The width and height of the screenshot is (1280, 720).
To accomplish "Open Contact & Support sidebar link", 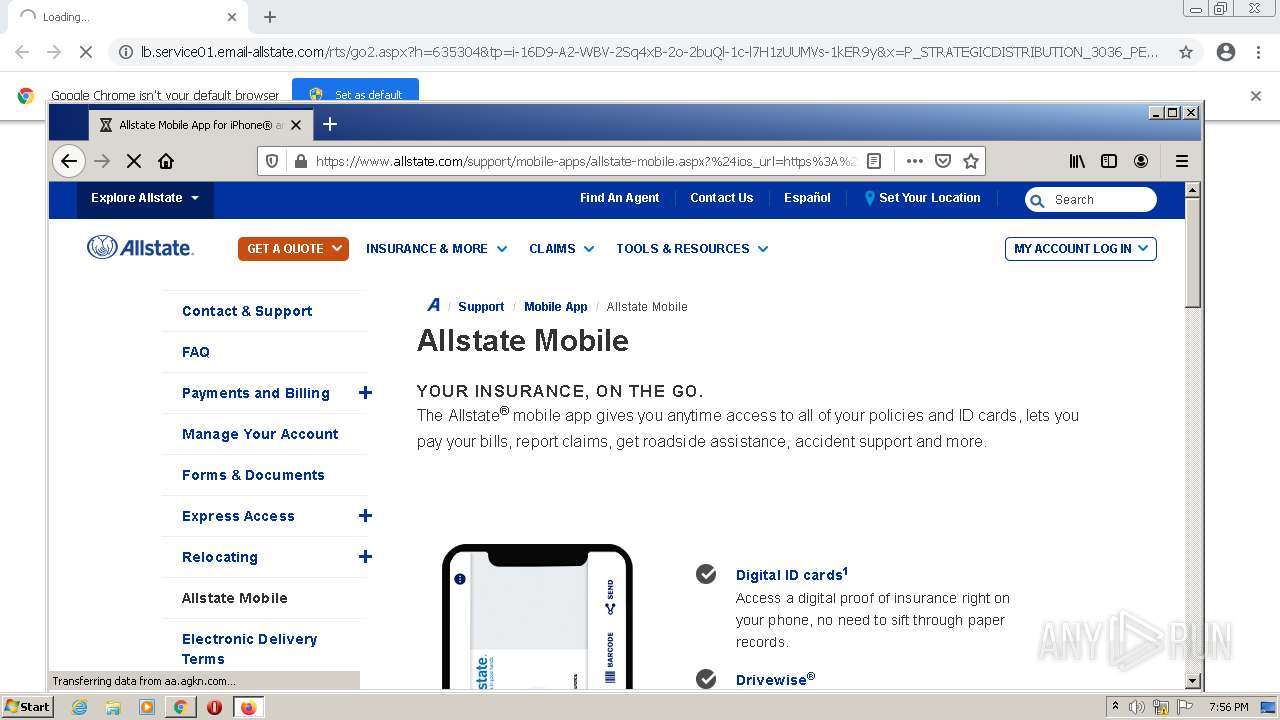I will [247, 311].
